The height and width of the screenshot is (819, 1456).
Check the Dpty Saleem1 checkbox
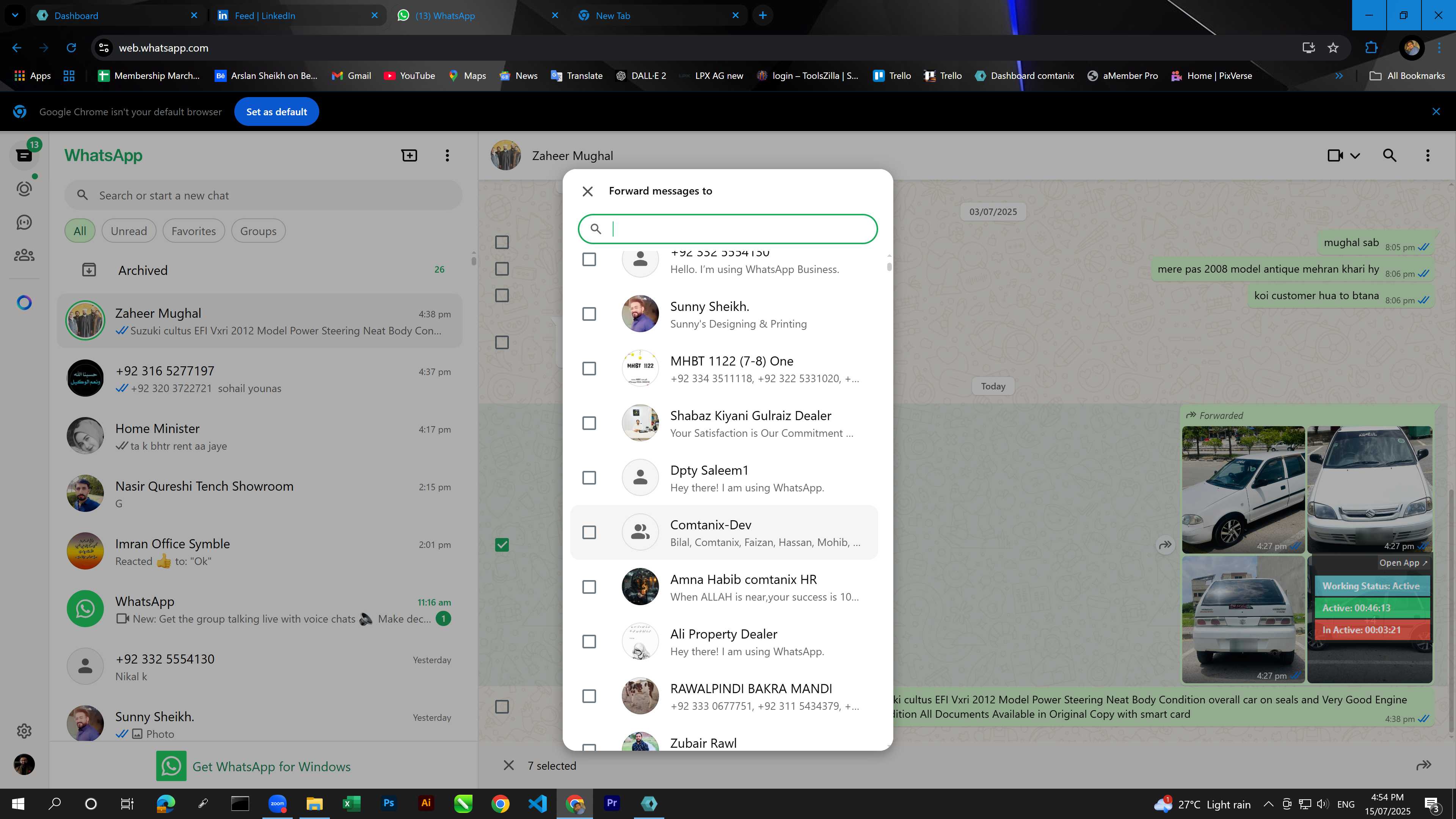point(589,478)
